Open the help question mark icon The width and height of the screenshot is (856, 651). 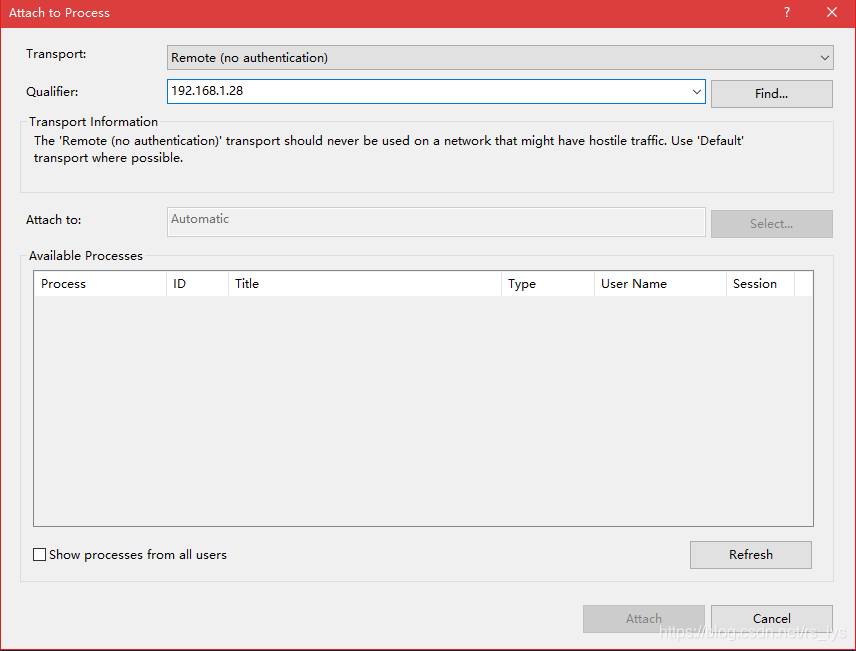[x=787, y=13]
